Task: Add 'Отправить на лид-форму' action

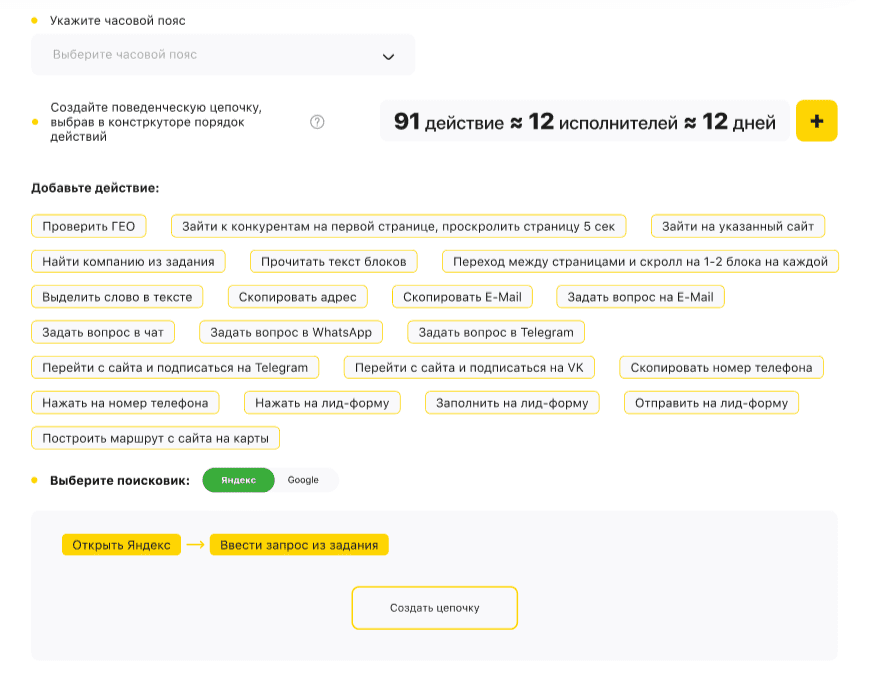Action: tap(711, 403)
